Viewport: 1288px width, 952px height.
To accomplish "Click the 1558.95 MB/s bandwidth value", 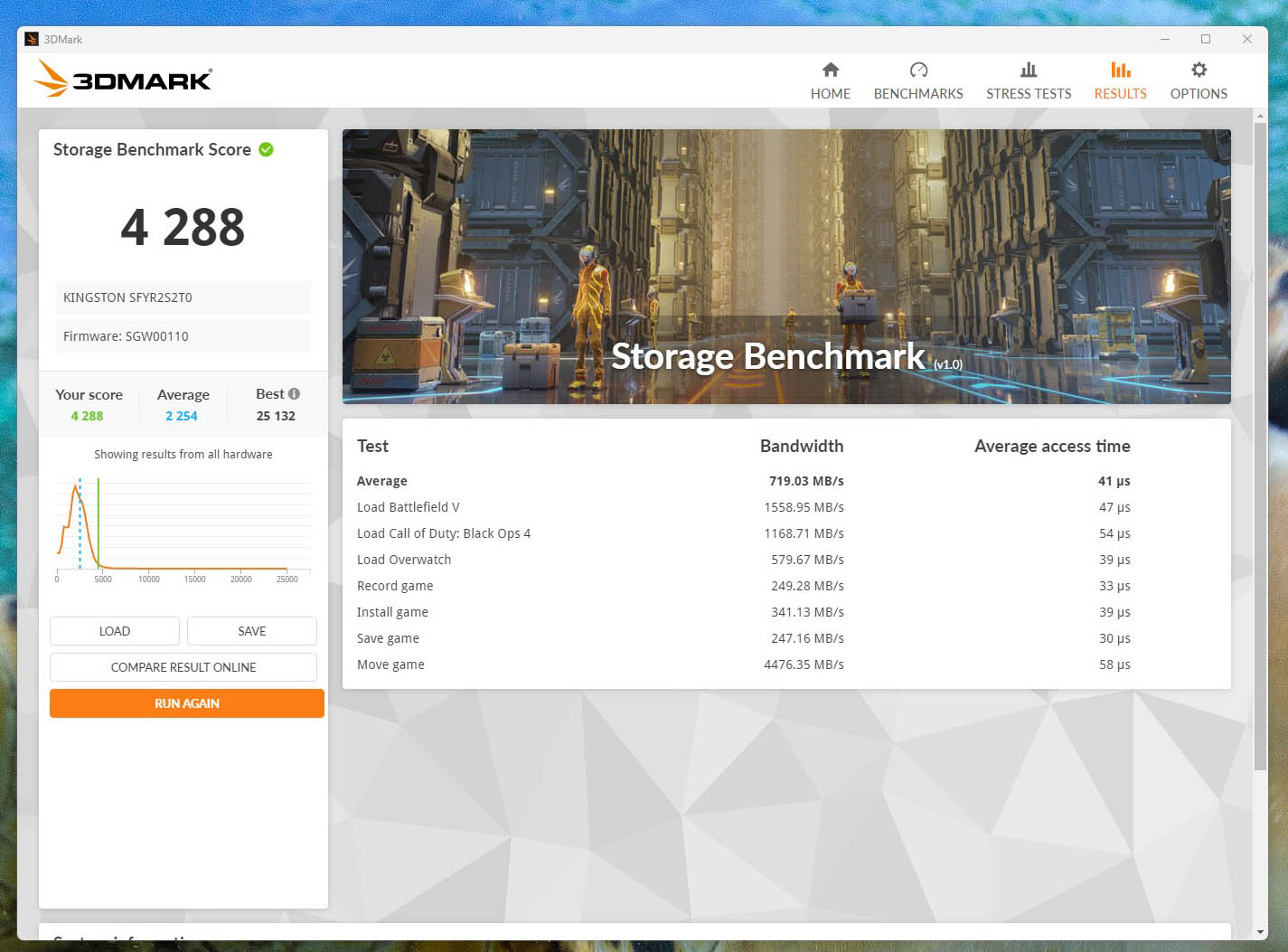I will coord(804,507).
